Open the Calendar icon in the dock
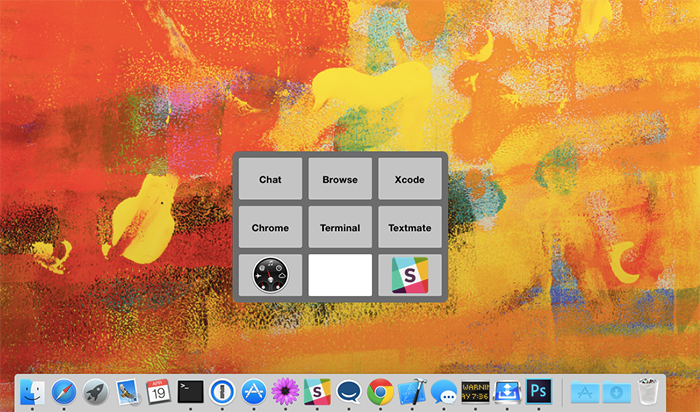Viewport: 700px width, 412px height. [x=159, y=392]
